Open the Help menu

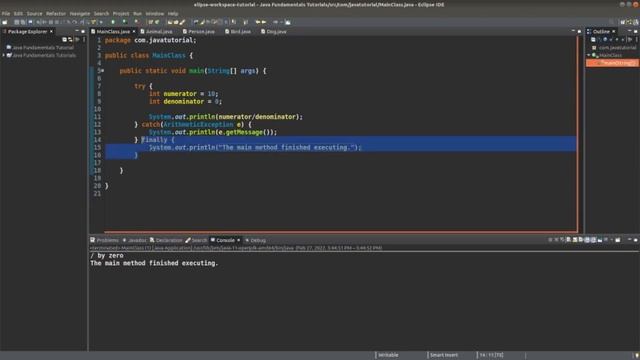(173, 13)
